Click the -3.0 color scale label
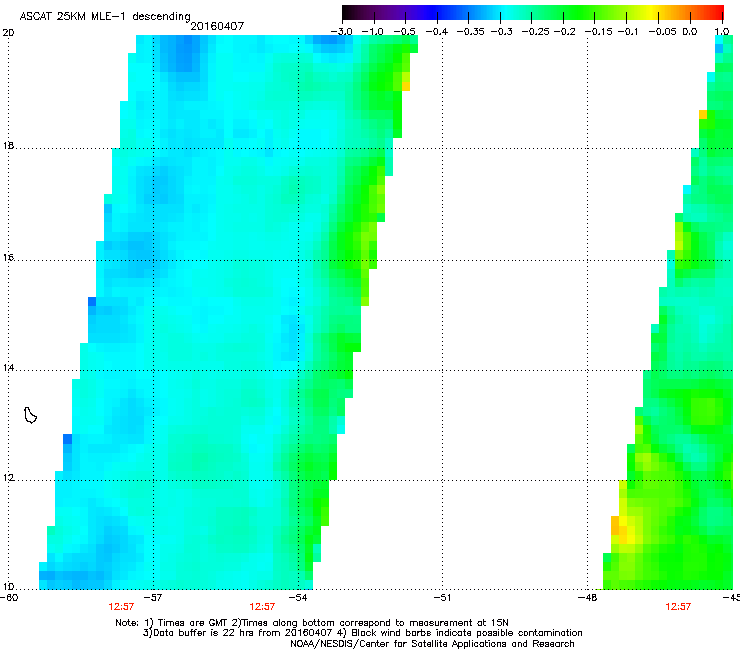Image resolution: width=740 pixels, height=650 pixels. click(x=342, y=32)
